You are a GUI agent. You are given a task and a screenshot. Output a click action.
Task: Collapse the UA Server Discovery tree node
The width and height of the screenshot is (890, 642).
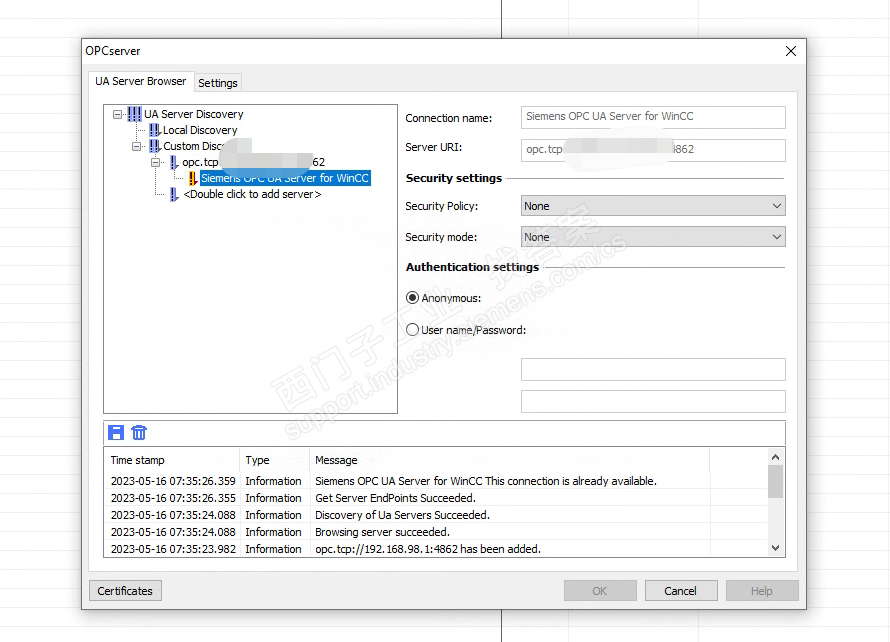[x=117, y=114]
